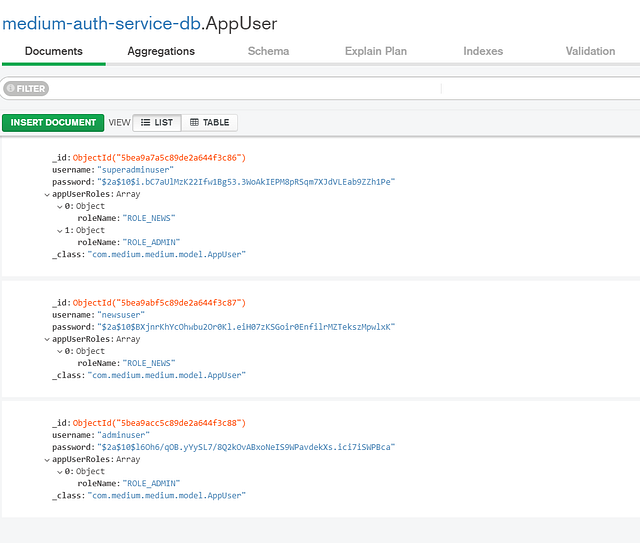
Task: Collapse 0: Object in adminuser roles
Action: pos(59,471)
